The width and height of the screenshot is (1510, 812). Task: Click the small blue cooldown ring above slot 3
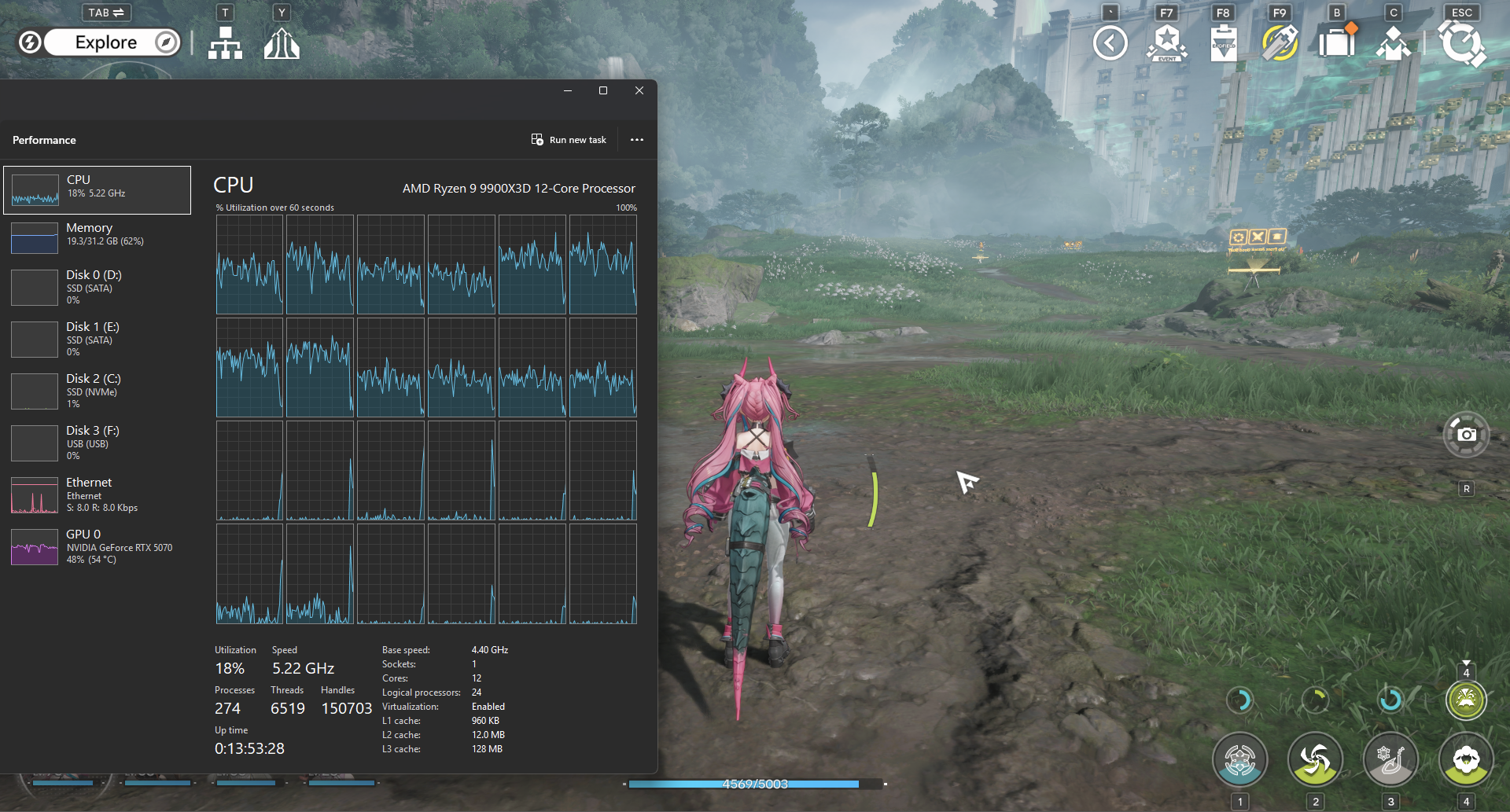(x=1390, y=700)
